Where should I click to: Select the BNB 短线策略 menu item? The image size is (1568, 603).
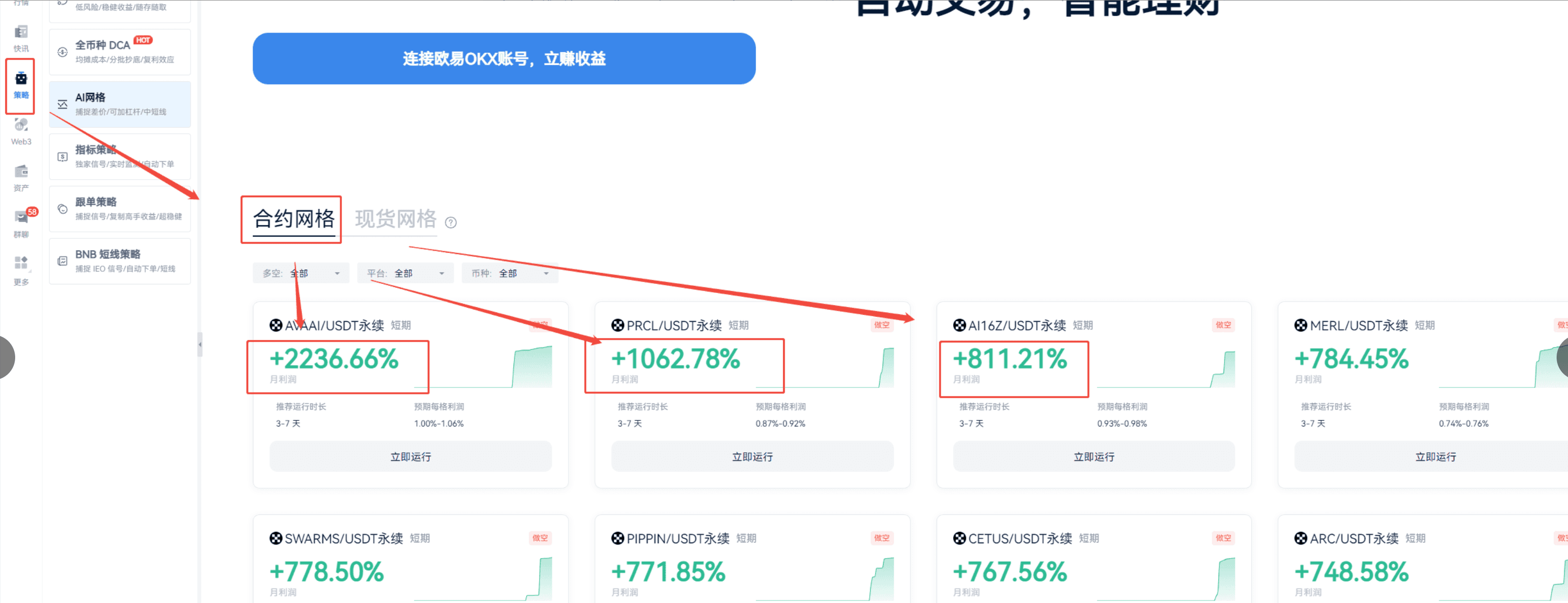120,261
